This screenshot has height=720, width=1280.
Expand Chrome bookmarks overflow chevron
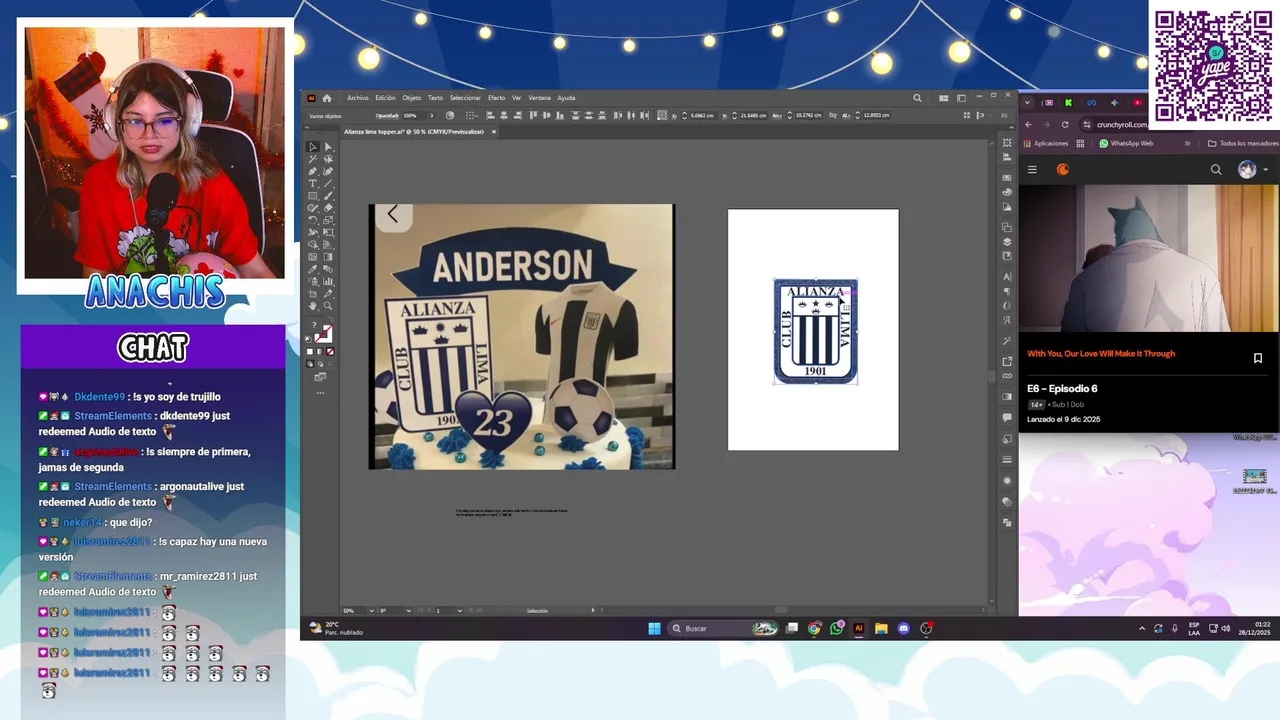coord(1187,144)
